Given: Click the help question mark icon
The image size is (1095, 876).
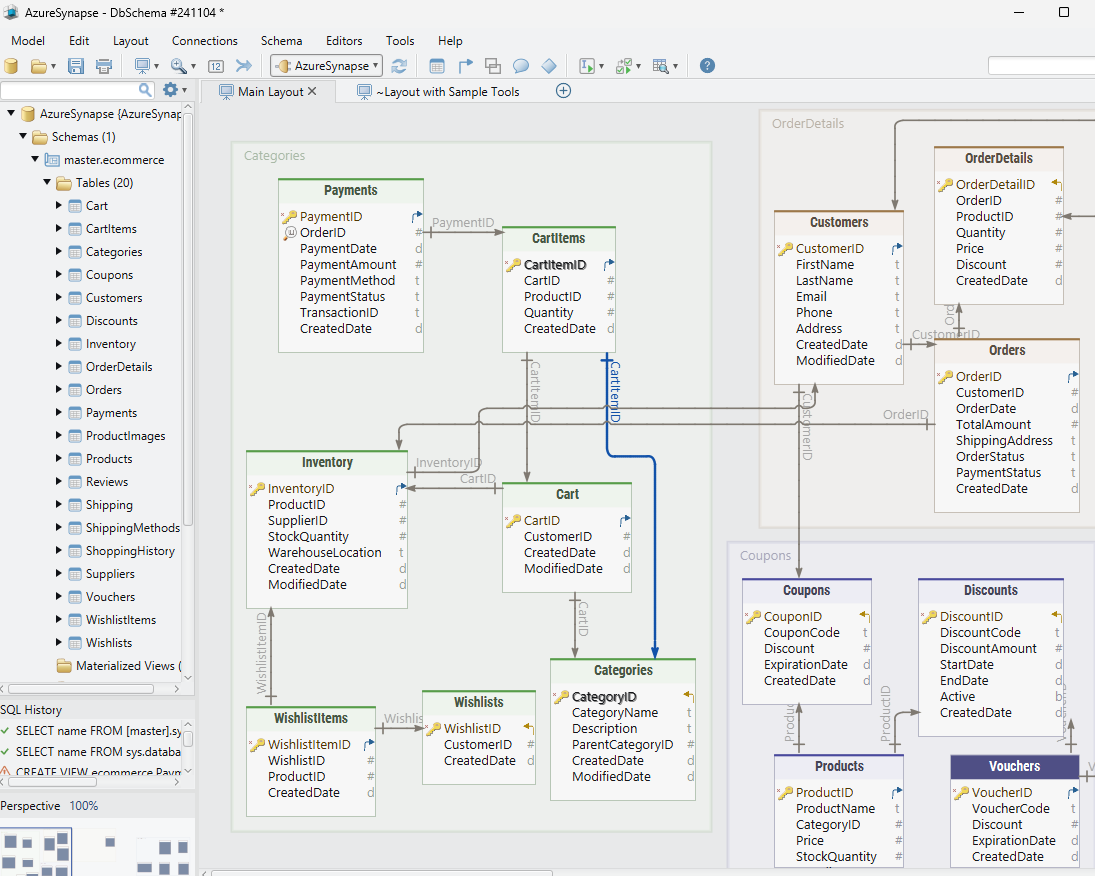Looking at the screenshot, I should 707,66.
